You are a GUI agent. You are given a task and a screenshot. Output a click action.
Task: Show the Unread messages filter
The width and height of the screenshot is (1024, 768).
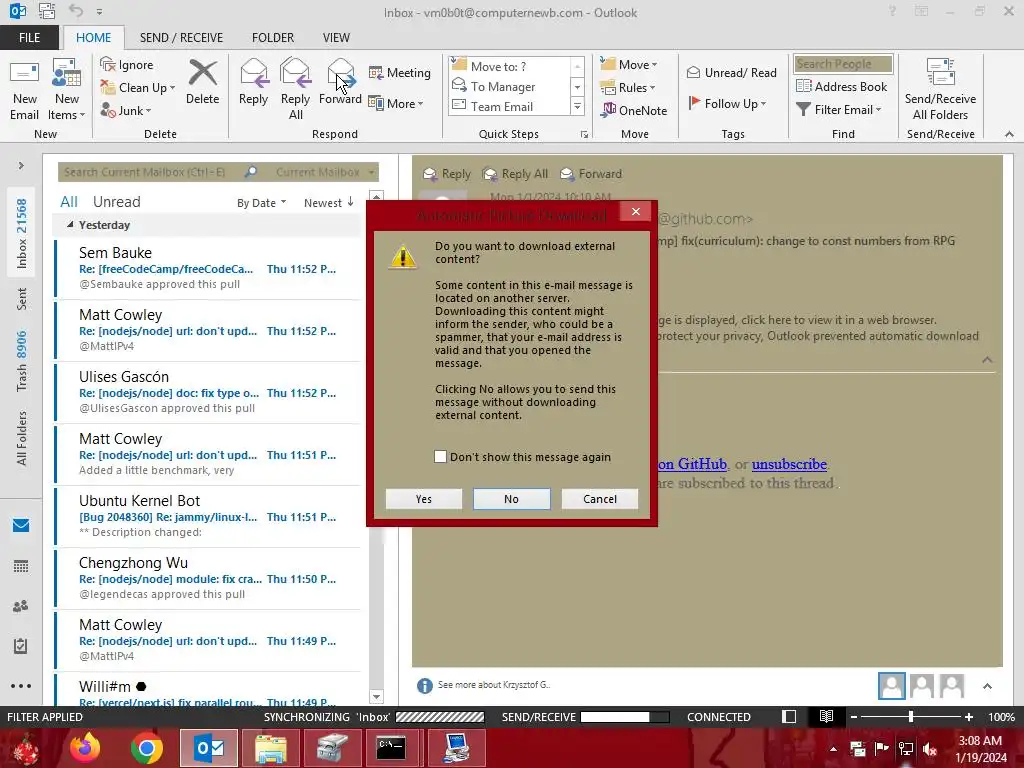pyautogui.click(x=116, y=202)
